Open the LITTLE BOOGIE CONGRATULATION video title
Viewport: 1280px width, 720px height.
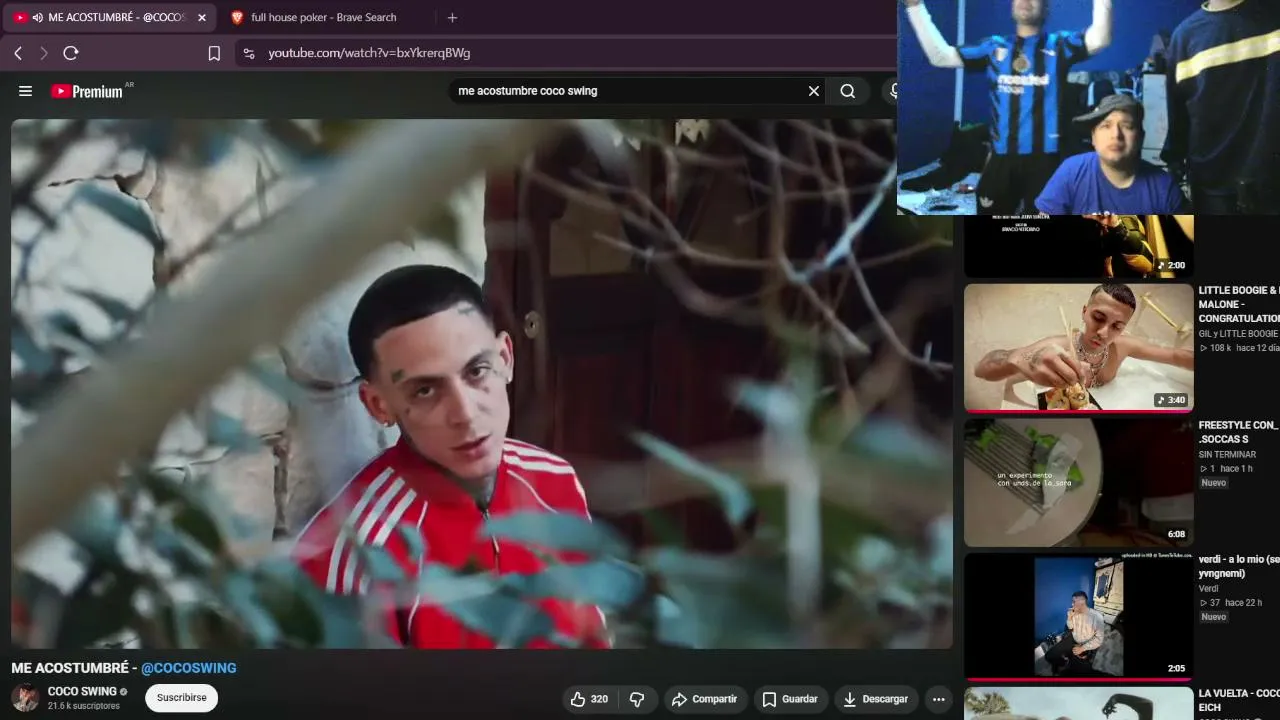click(x=1239, y=304)
